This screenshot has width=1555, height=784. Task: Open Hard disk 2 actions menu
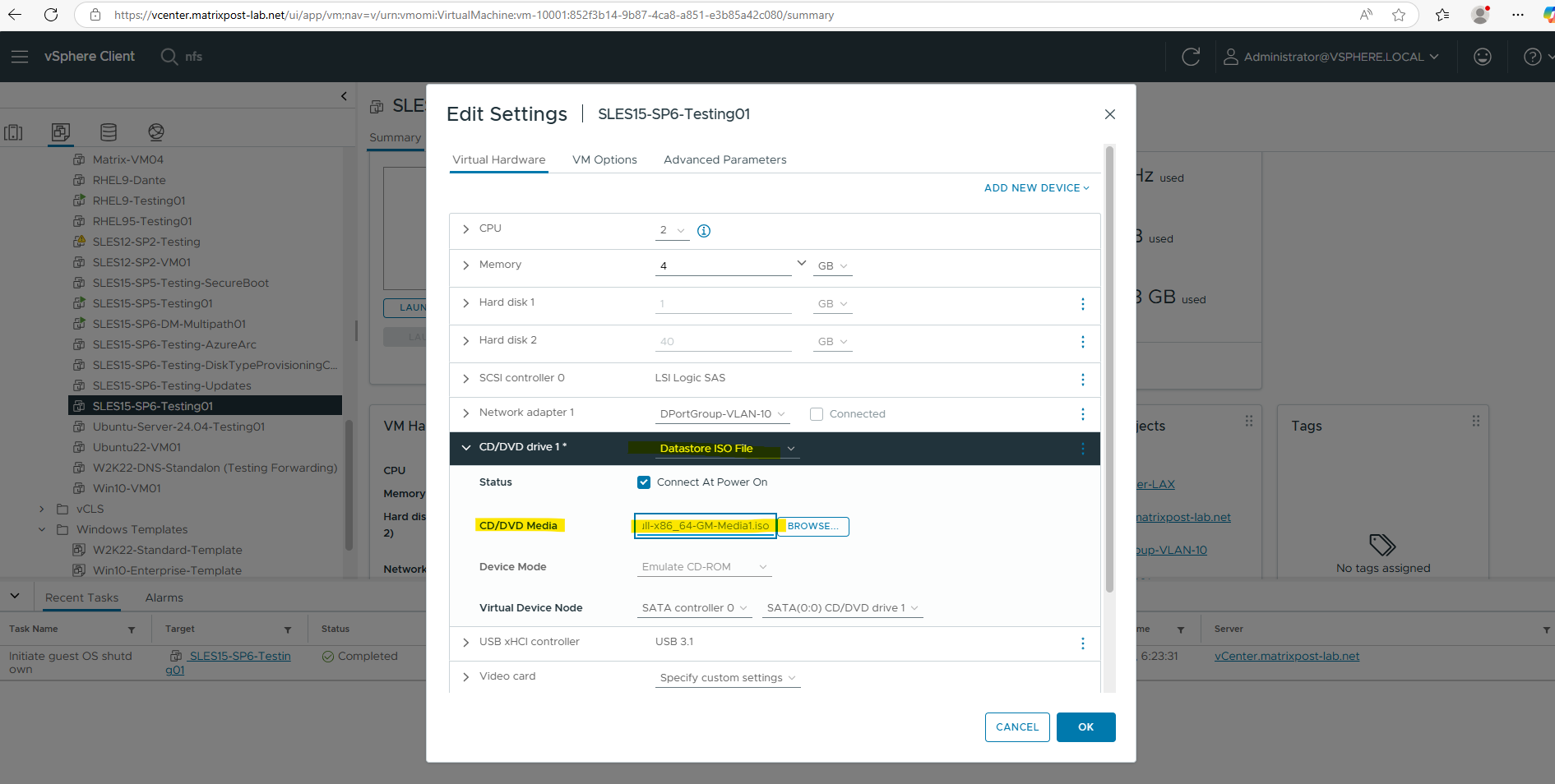point(1082,342)
